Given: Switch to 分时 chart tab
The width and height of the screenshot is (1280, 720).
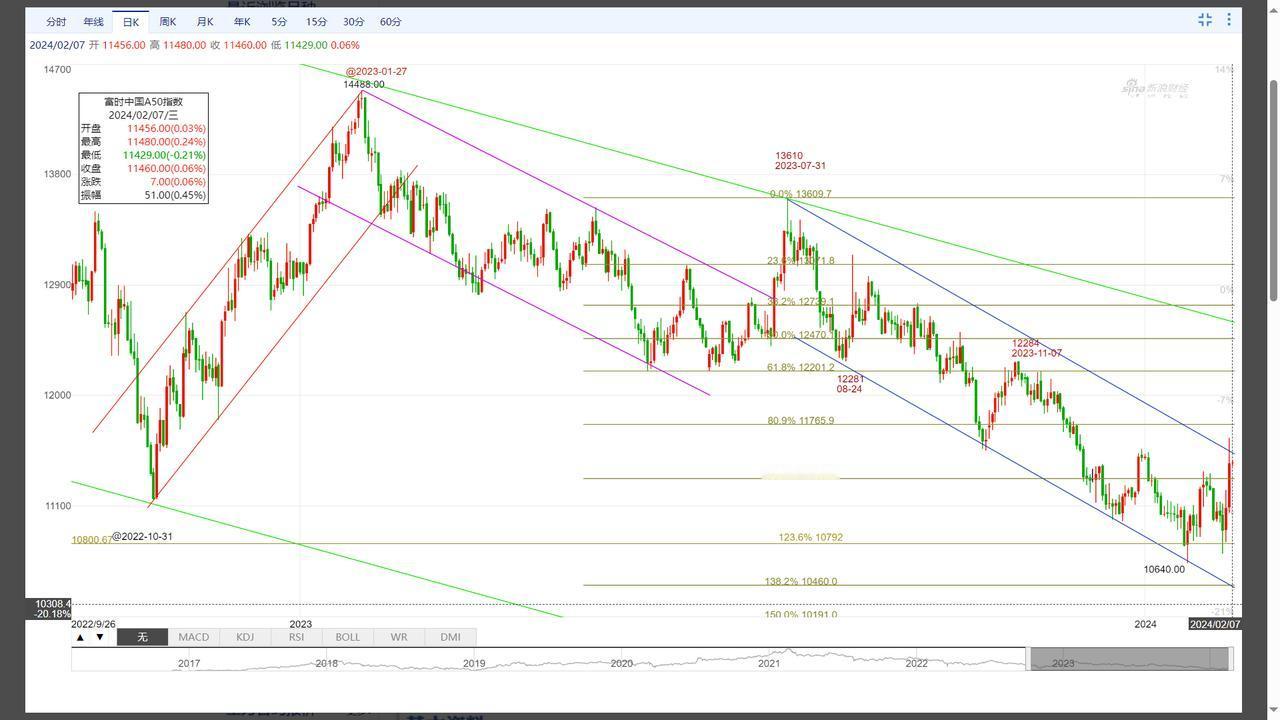Looking at the screenshot, I should pyautogui.click(x=56, y=22).
